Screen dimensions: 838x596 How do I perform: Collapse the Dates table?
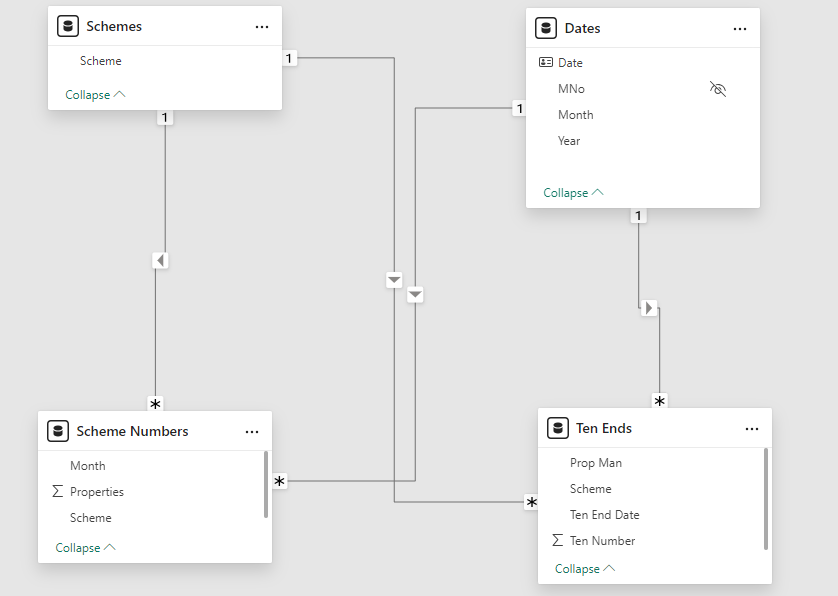[573, 193]
